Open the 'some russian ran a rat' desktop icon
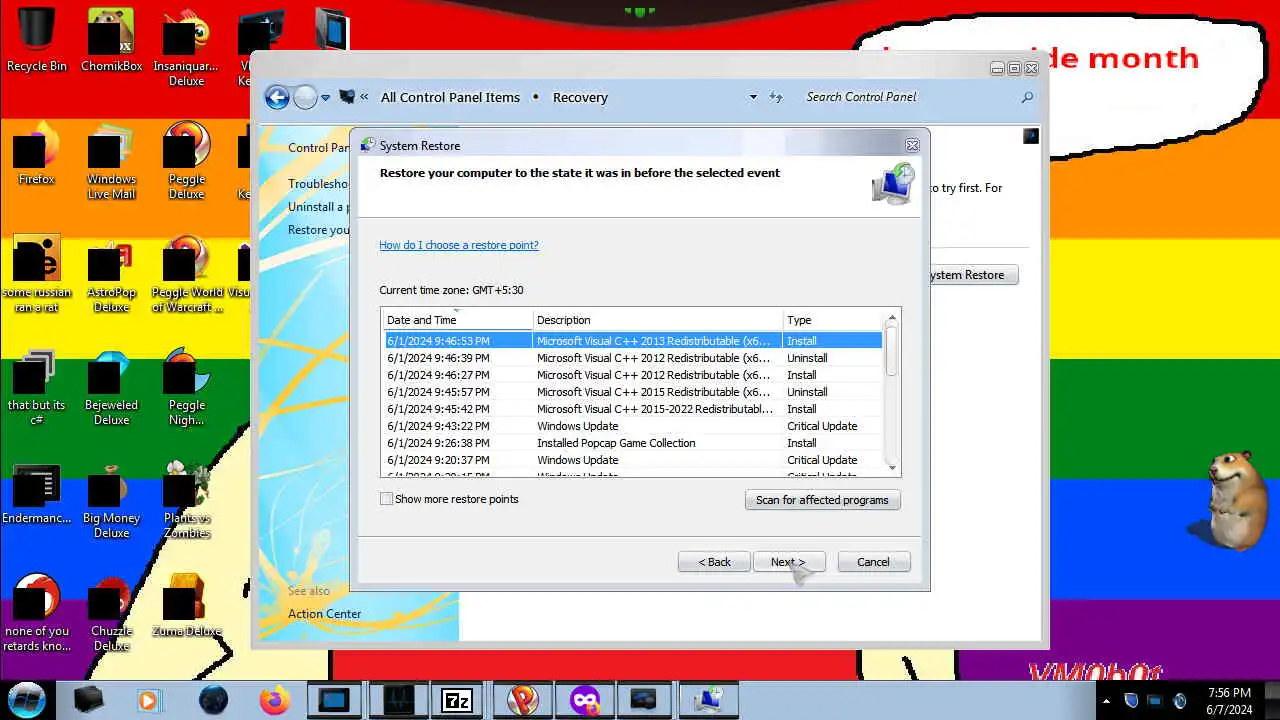 click(37, 273)
